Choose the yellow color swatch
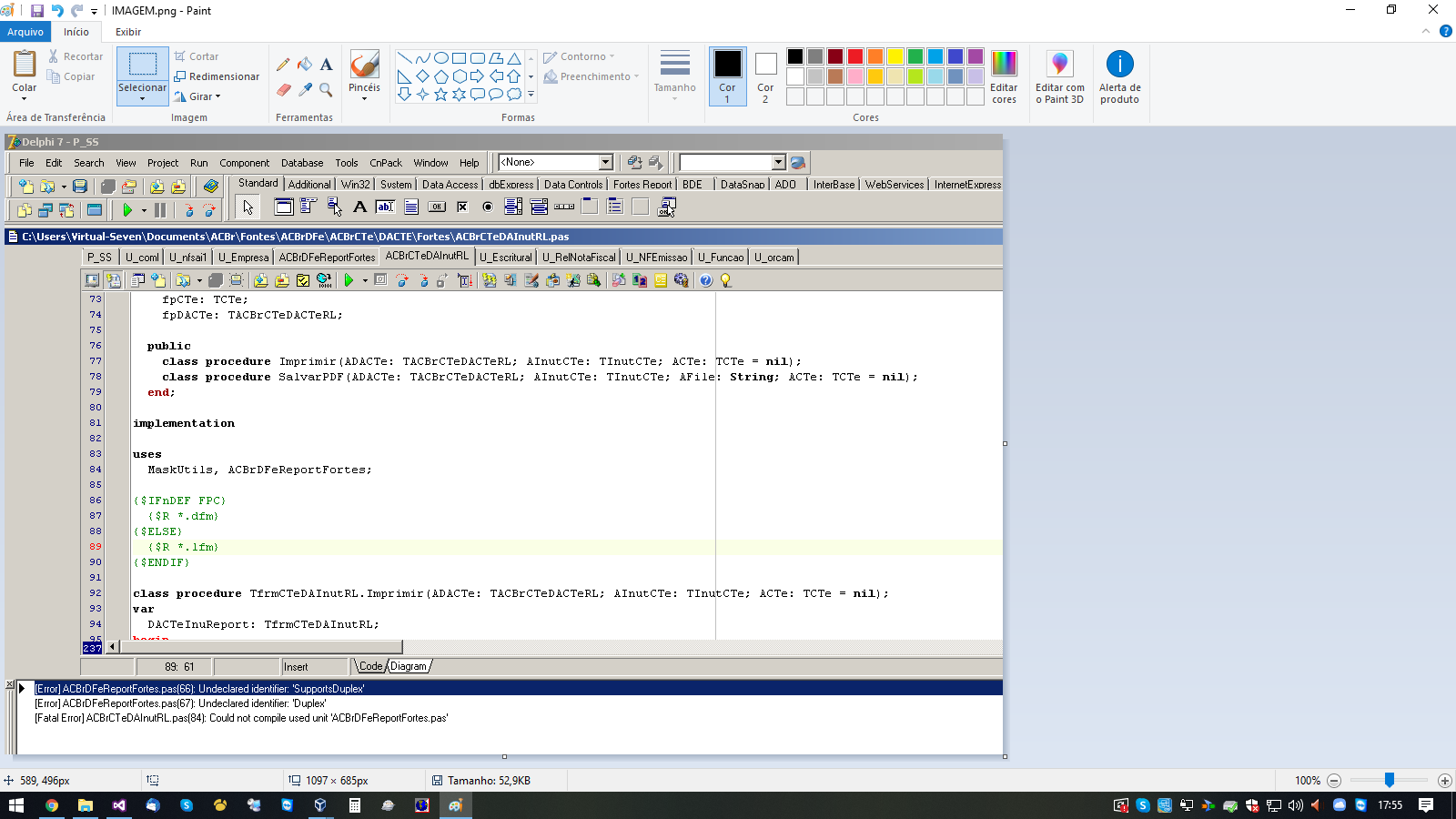 (x=895, y=56)
